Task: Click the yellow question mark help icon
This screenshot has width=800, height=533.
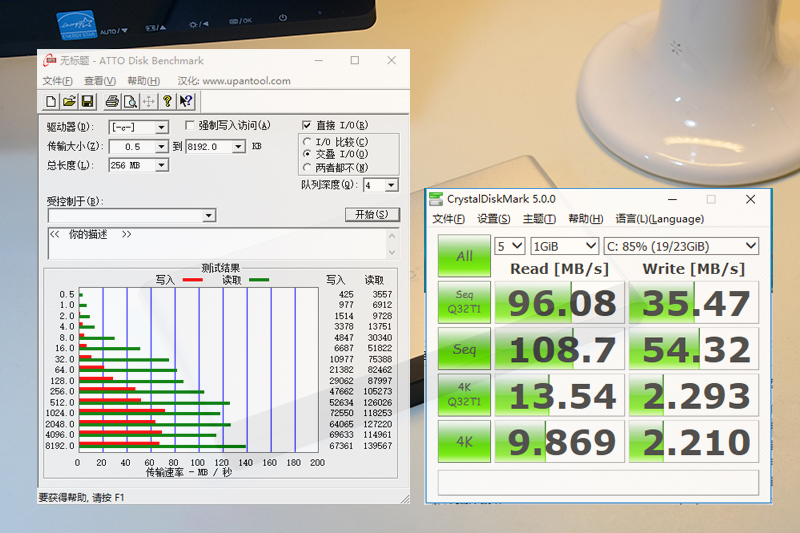Action: tap(167, 101)
